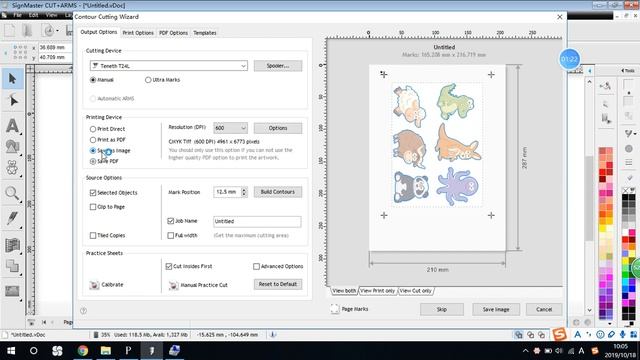640x360 pixels.
Task: Toggle the Page Marks icon
Action: tap(335, 309)
